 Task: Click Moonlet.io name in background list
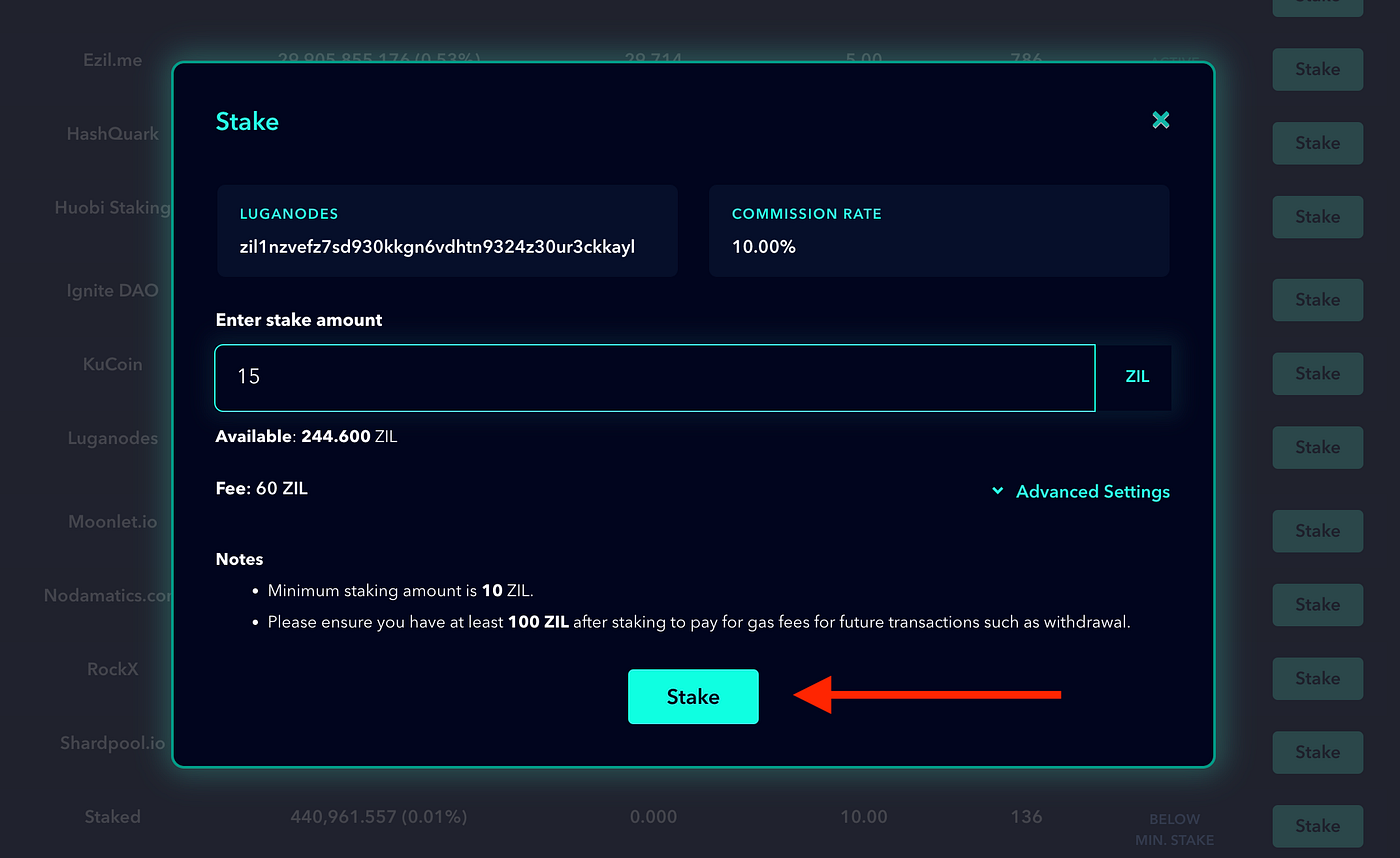pos(112,522)
